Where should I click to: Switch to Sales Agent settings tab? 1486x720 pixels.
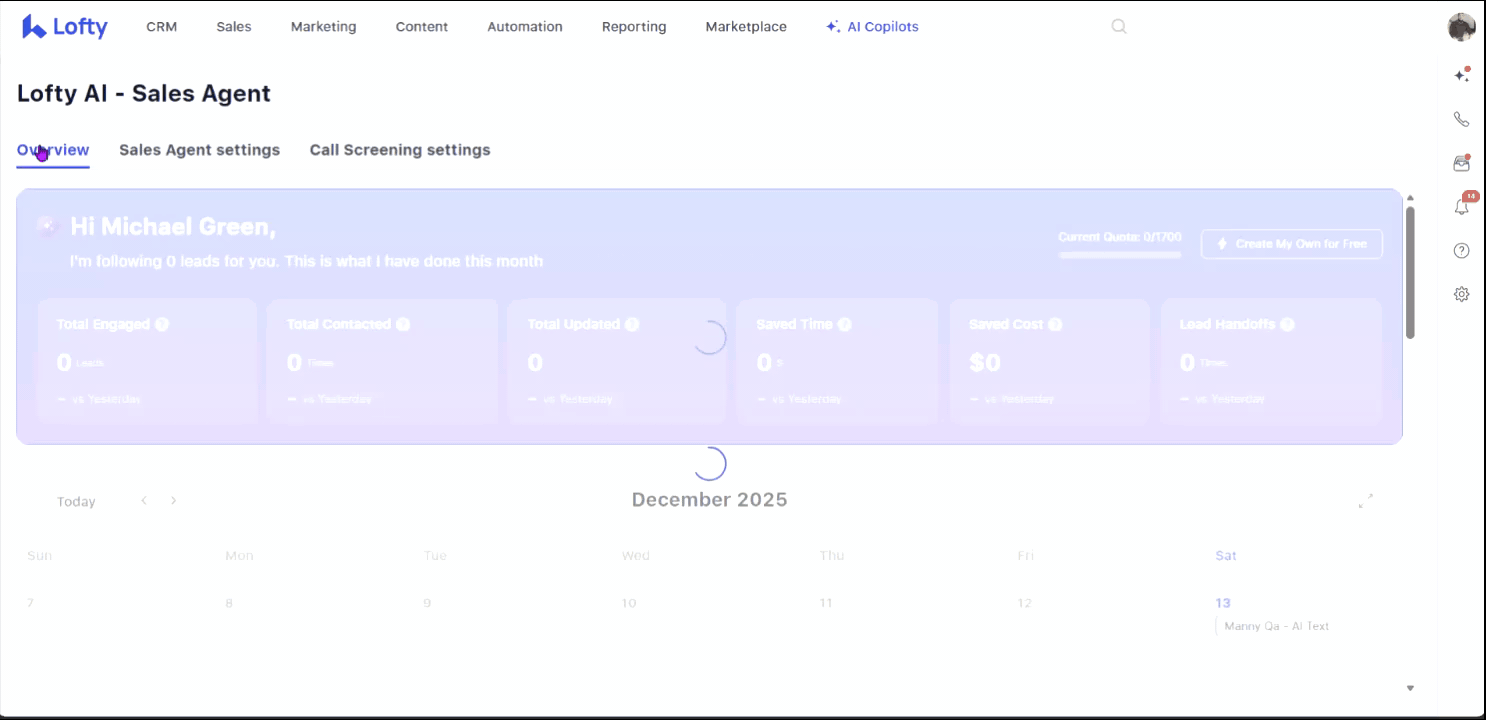199,150
